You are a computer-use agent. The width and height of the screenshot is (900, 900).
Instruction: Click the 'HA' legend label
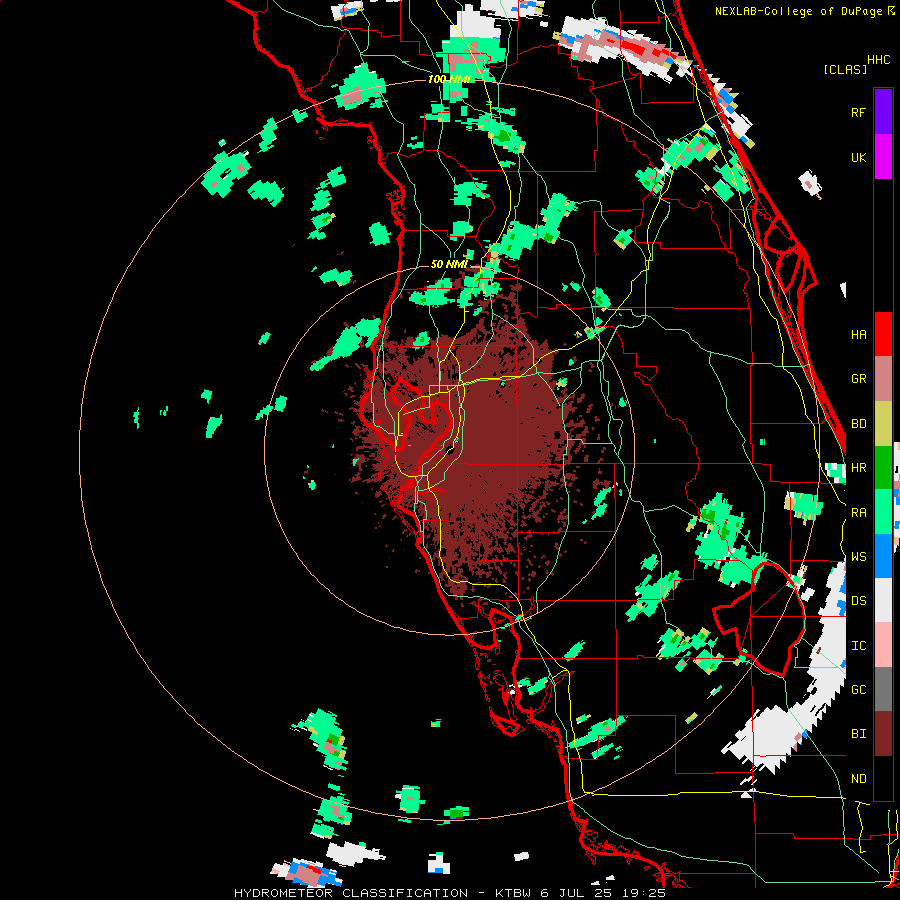click(x=858, y=334)
